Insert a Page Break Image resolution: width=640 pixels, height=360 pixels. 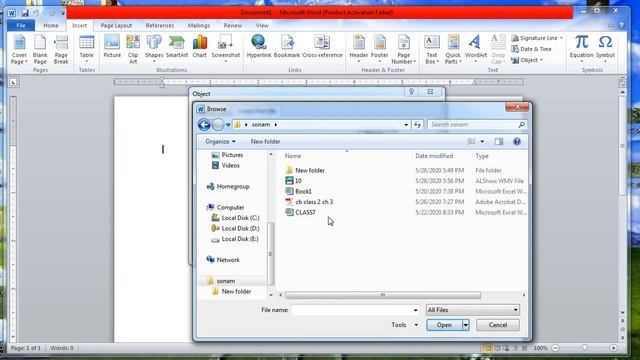coord(61,49)
